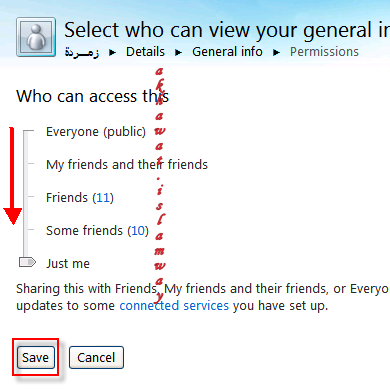Screen dimensions: 390x391
Task: Go to the Details breadcrumb
Action: tap(145, 52)
